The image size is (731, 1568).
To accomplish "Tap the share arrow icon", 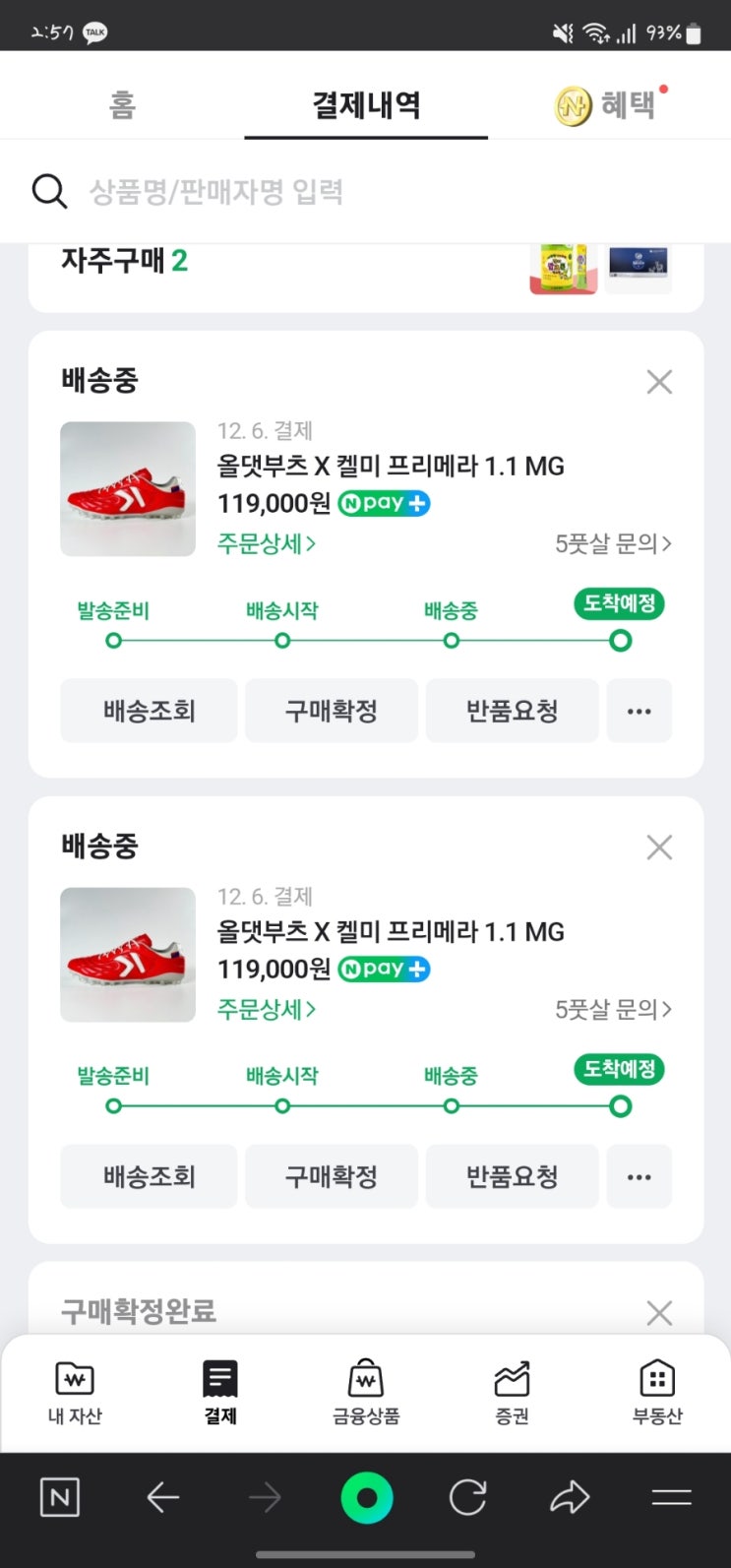I will pos(569,1498).
